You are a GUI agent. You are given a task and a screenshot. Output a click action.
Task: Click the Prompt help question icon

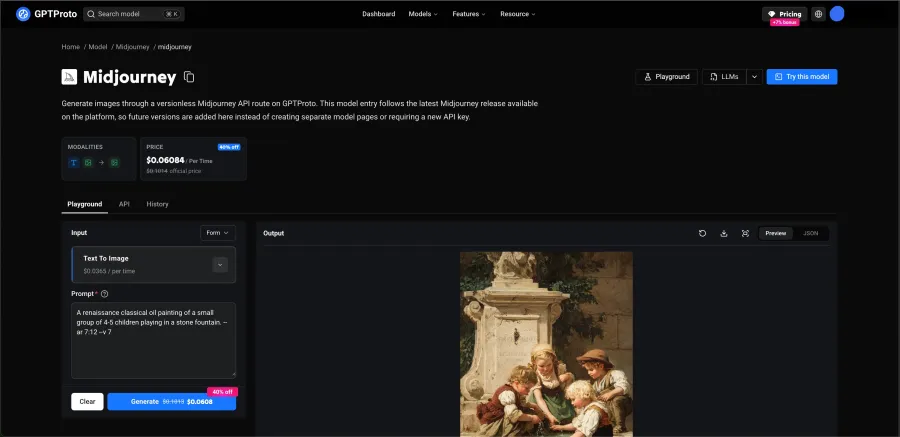(x=104, y=293)
